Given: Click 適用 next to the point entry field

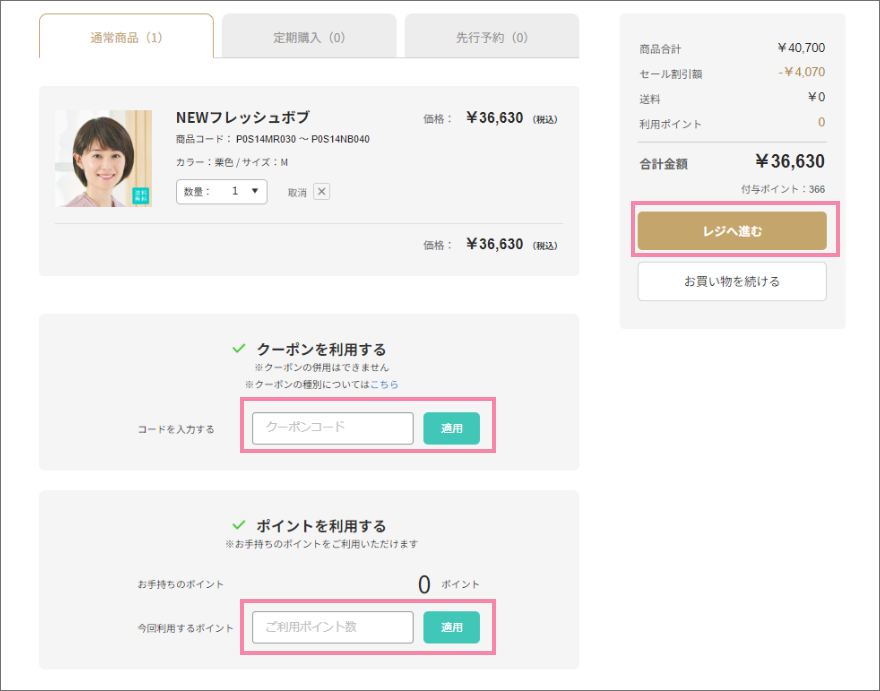Looking at the screenshot, I should tap(452, 627).
